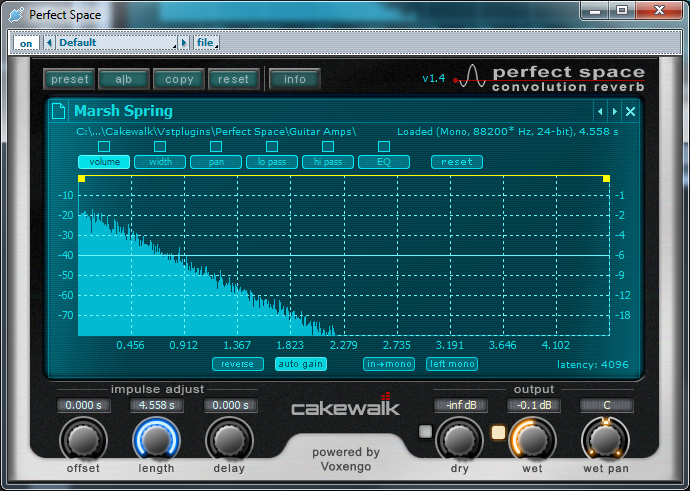Select the pan envelope tab
690x491 pixels.
click(216, 162)
